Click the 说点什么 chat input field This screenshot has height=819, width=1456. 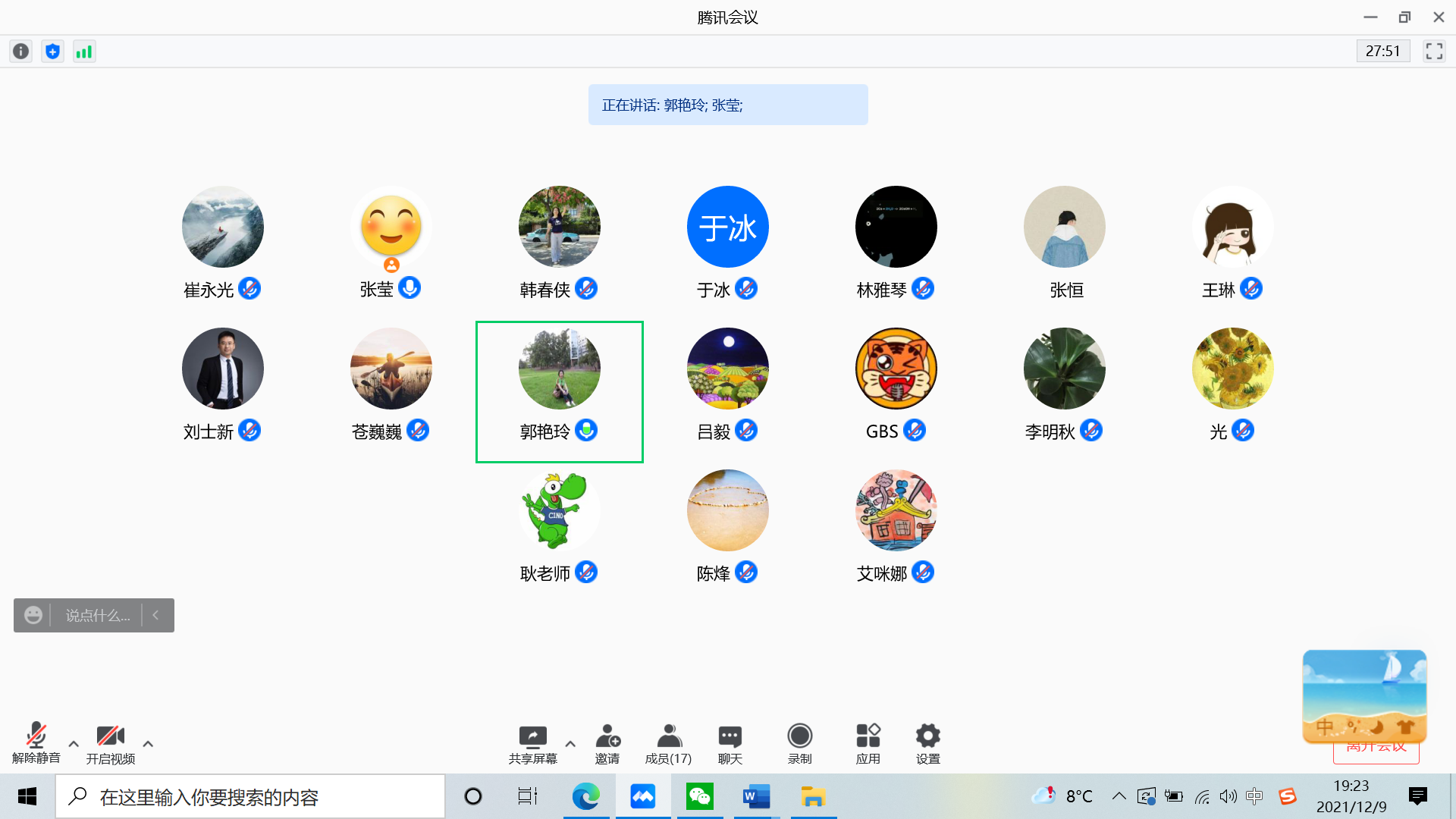point(98,615)
